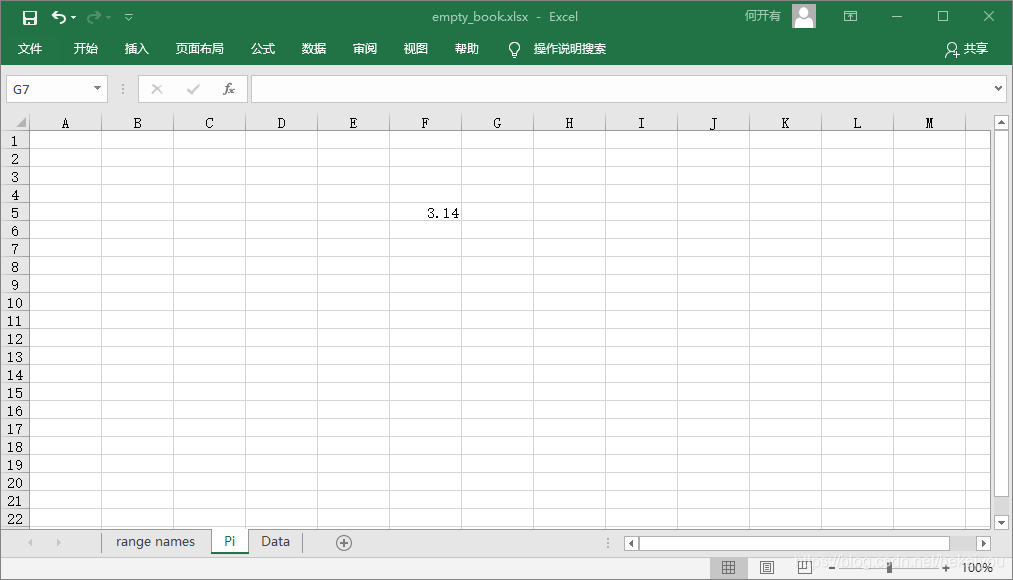Image resolution: width=1013 pixels, height=580 pixels.
Task: Open the 审阅 ribbon tab
Action: 365,48
